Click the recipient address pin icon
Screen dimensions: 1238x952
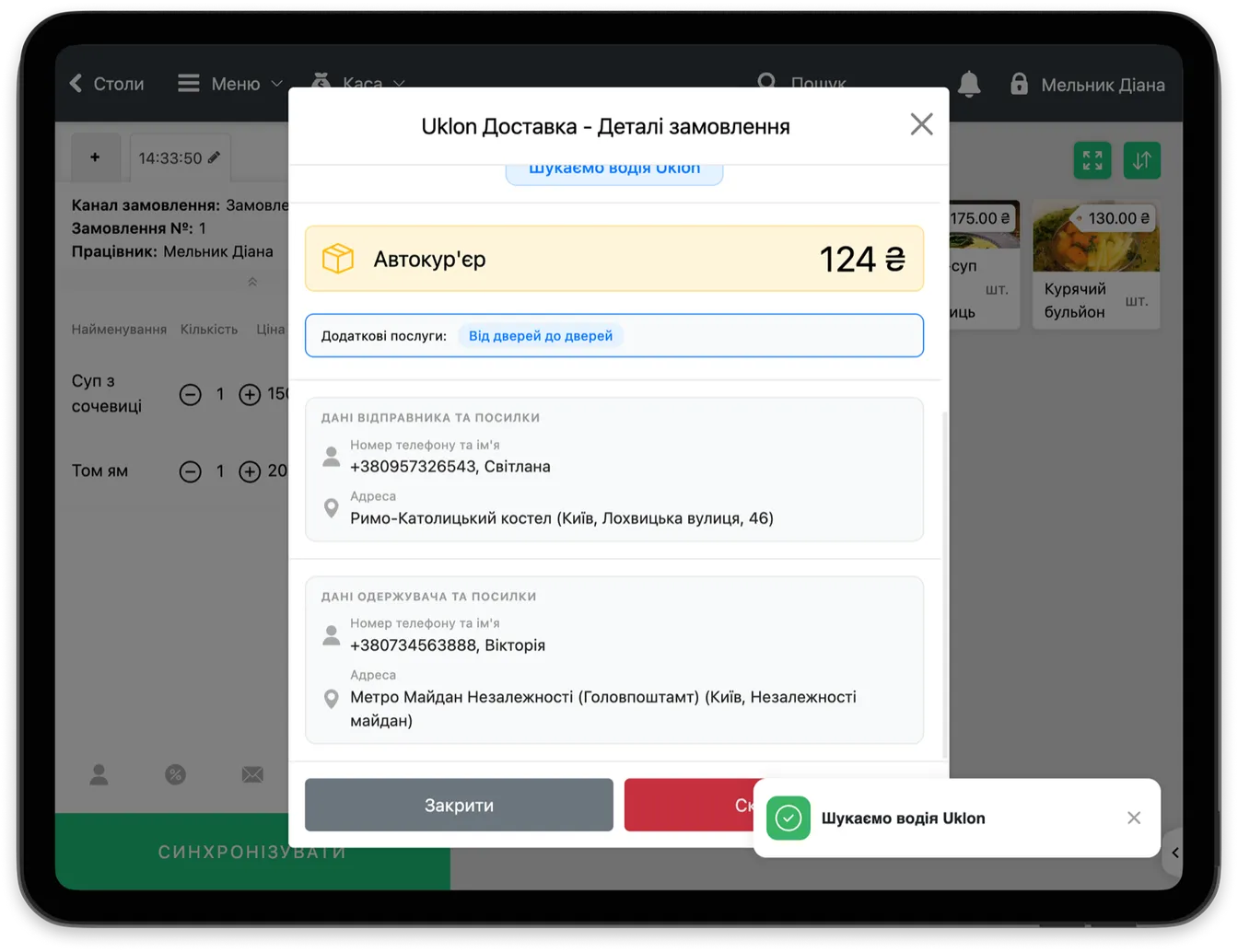[x=332, y=699]
